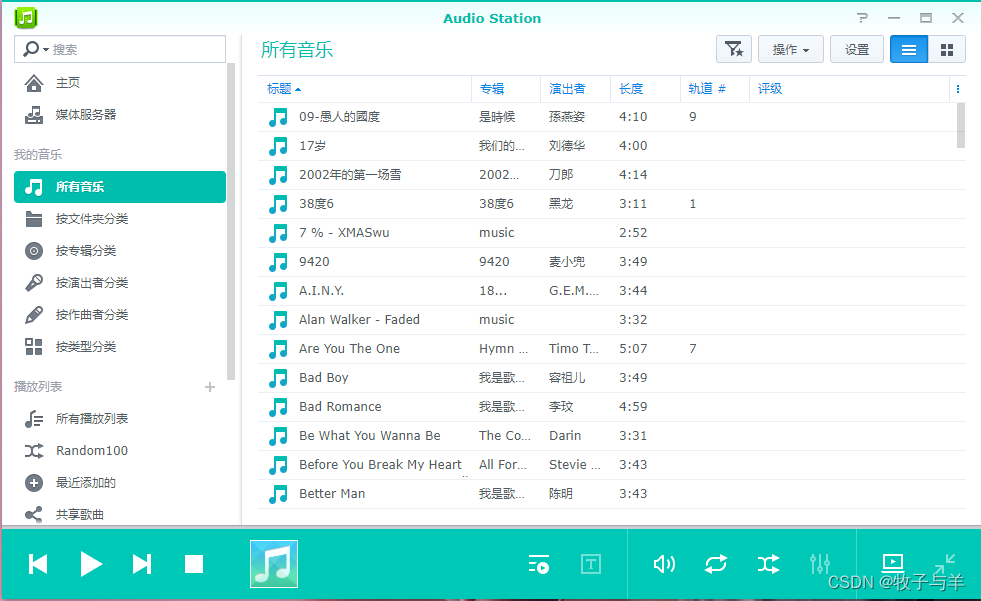Add a new playlist with the plus icon
This screenshot has height=601, width=981.
(x=210, y=387)
